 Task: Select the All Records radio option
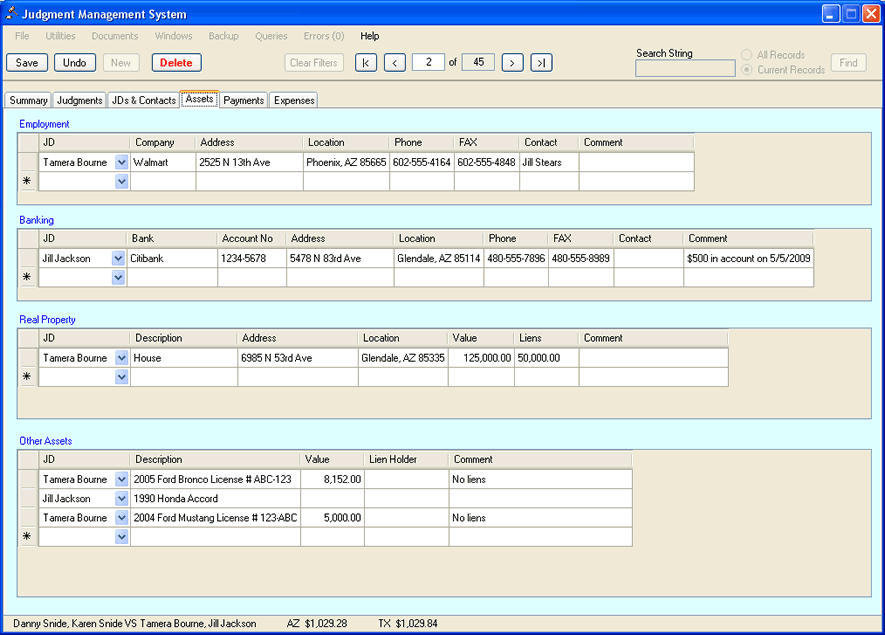tap(747, 55)
